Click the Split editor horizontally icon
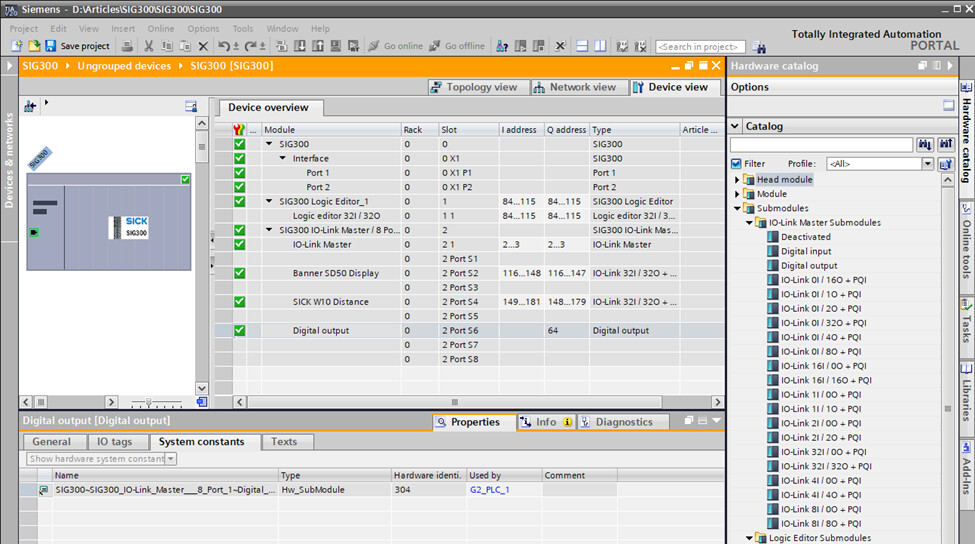This screenshot has height=544, width=975. click(582, 46)
